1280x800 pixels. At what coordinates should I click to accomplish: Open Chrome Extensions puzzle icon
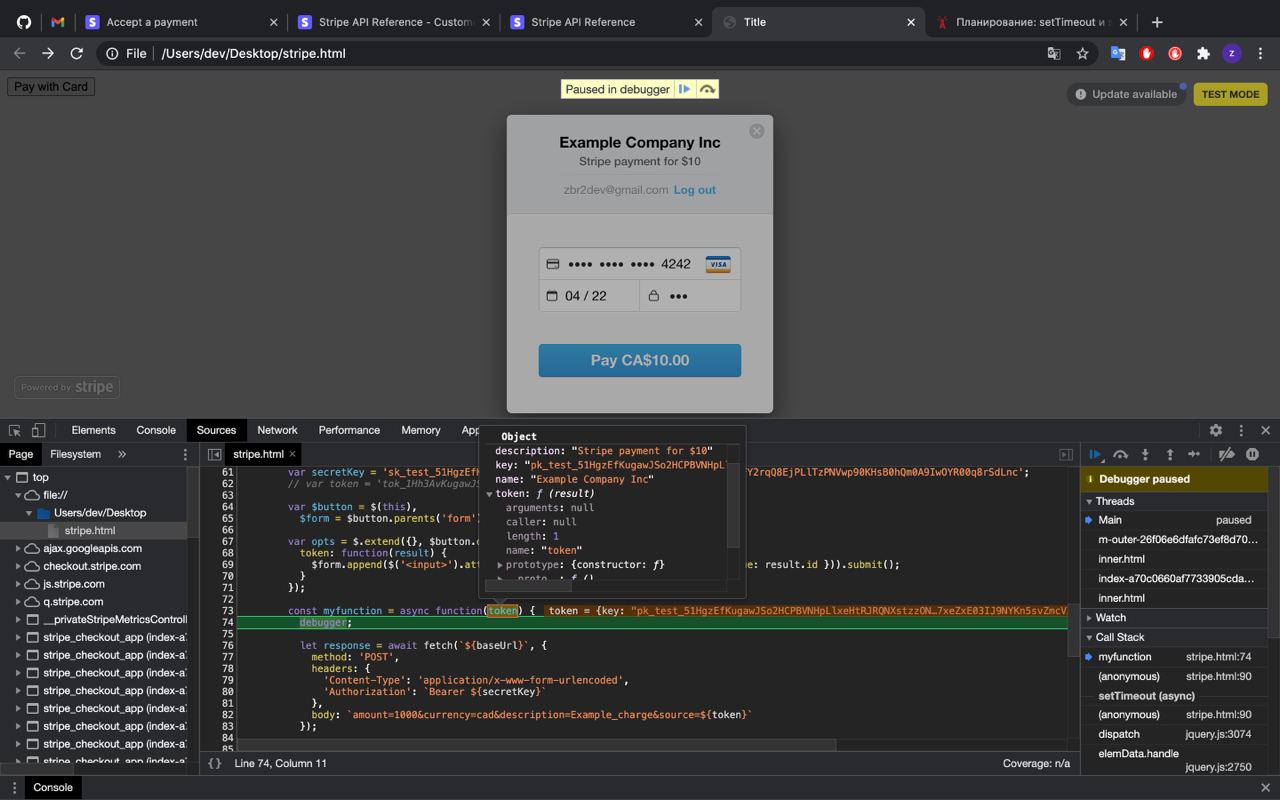coord(1203,54)
